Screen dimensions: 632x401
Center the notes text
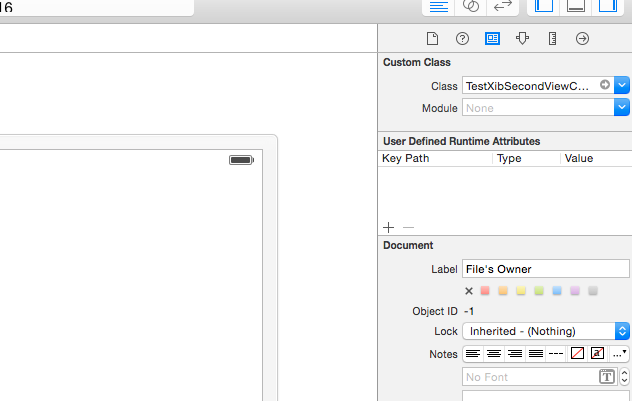point(494,354)
